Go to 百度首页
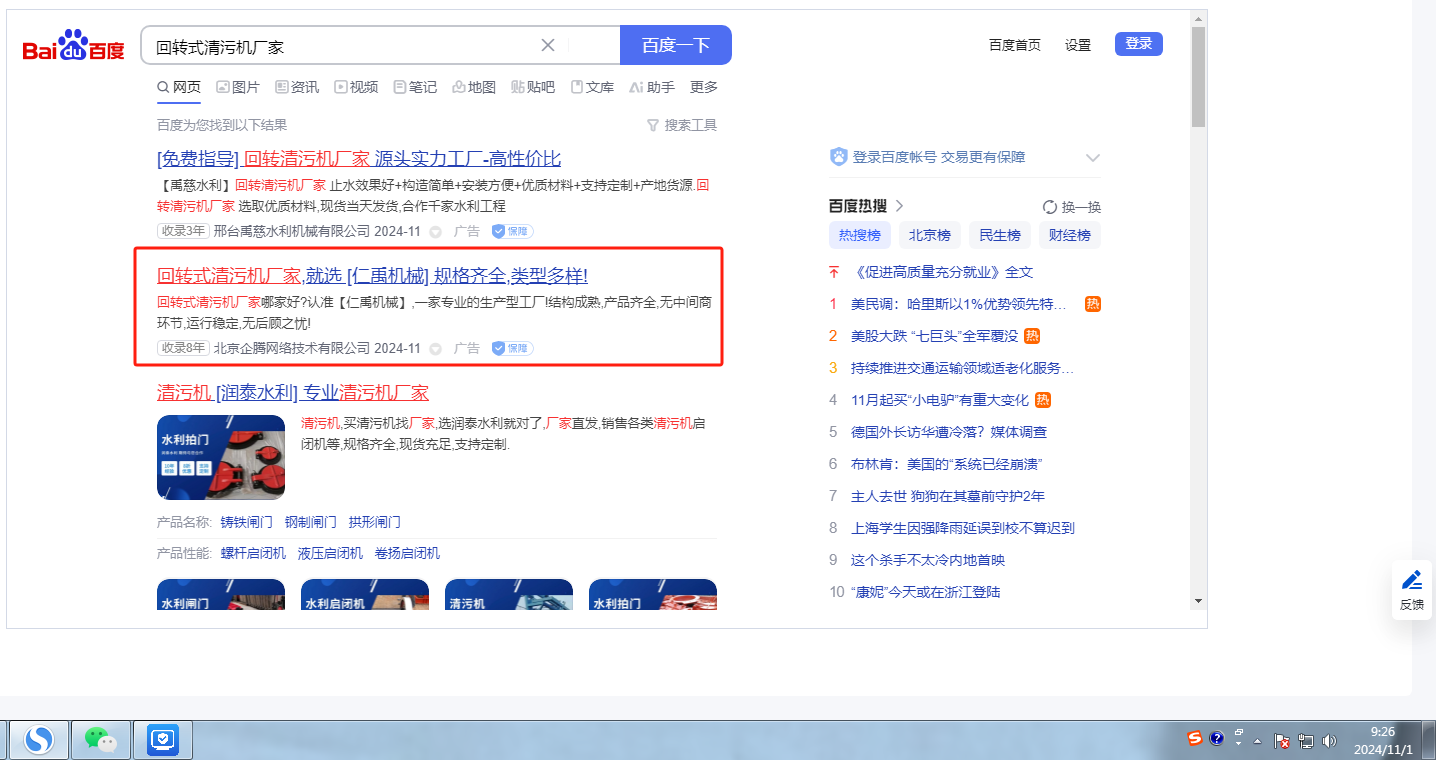Image resolution: width=1436 pixels, height=760 pixels. pyautogui.click(x=1015, y=45)
